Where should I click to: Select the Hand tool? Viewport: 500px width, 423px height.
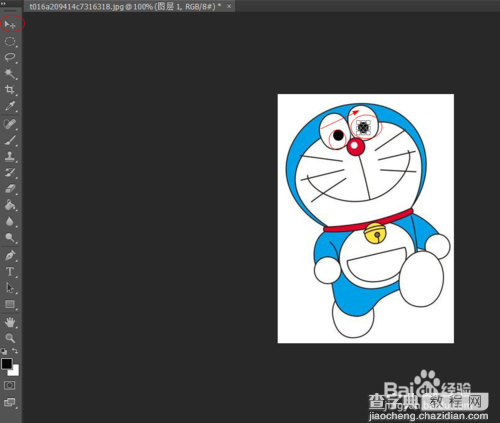point(10,322)
